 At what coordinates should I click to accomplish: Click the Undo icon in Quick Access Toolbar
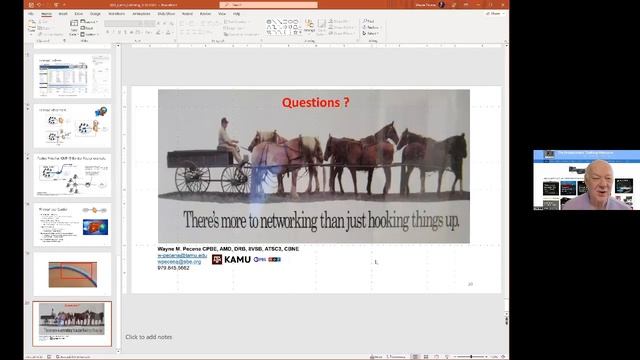tap(40, 5)
